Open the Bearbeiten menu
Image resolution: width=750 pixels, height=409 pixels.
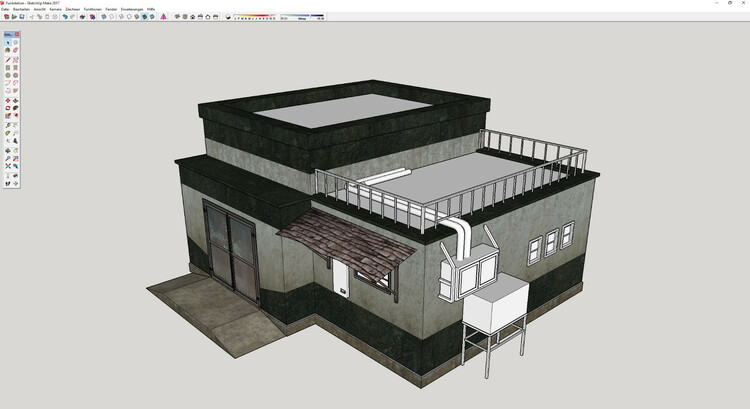(x=22, y=9)
